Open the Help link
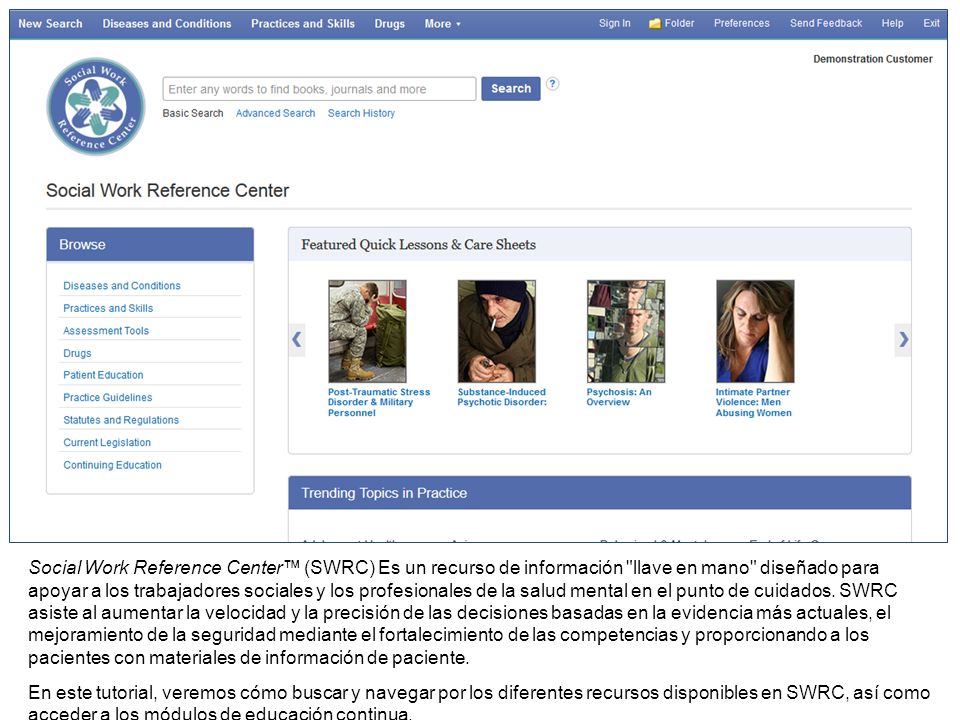Image resolution: width=960 pixels, height=720 pixels. pyautogui.click(x=893, y=23)
